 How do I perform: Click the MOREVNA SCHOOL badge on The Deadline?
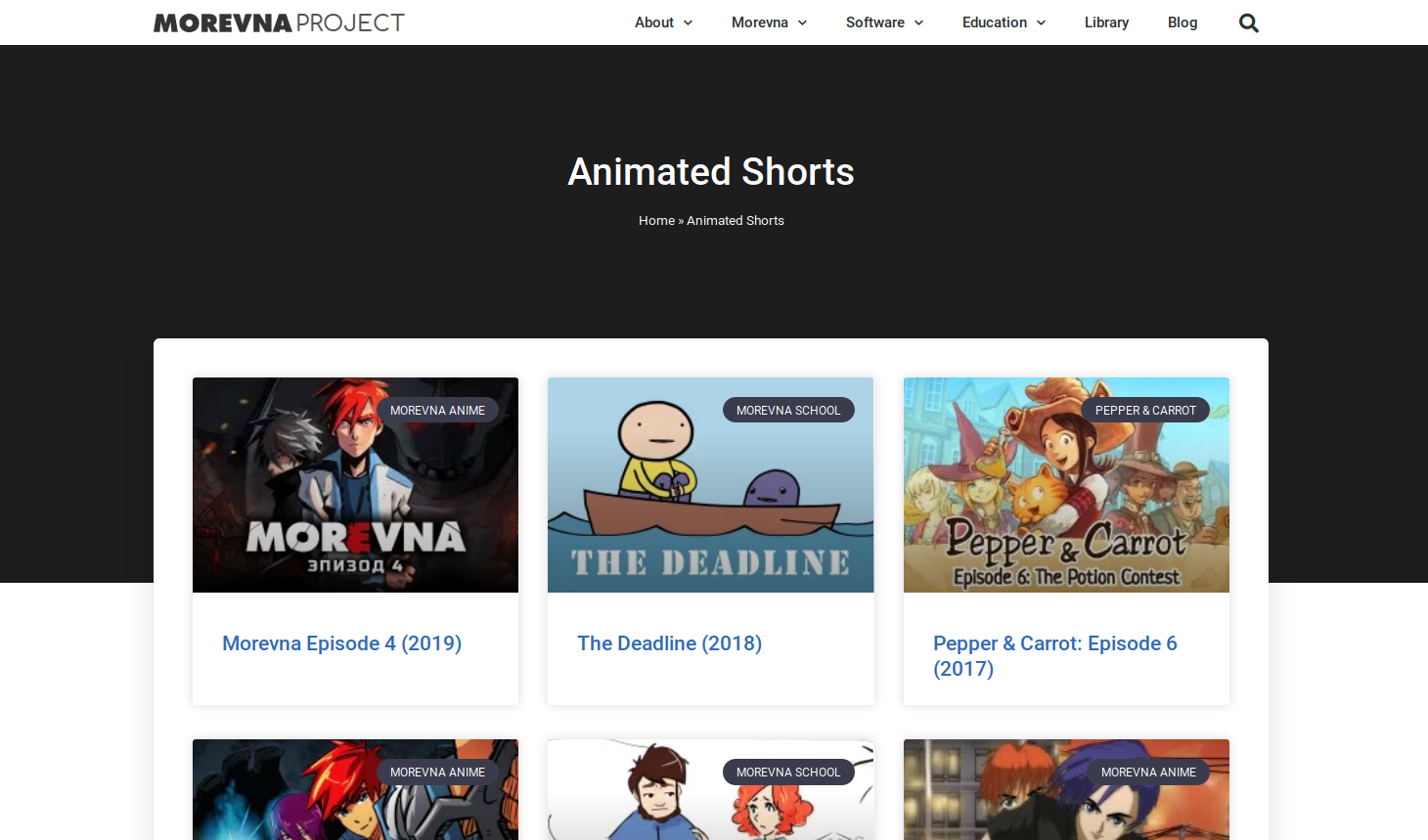pos(789,410)
